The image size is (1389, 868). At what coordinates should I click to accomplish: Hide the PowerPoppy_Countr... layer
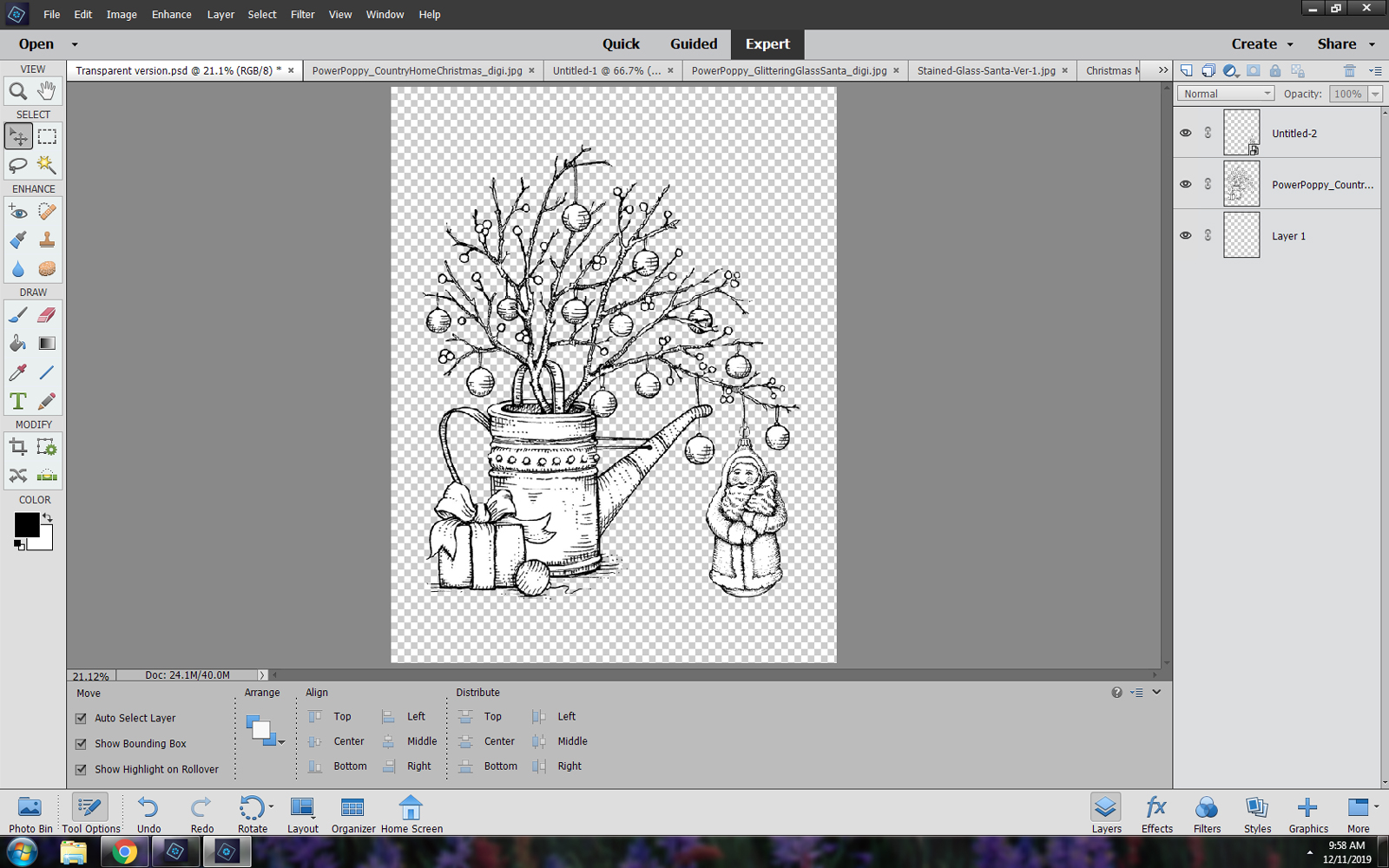[x=1186, y=184]
